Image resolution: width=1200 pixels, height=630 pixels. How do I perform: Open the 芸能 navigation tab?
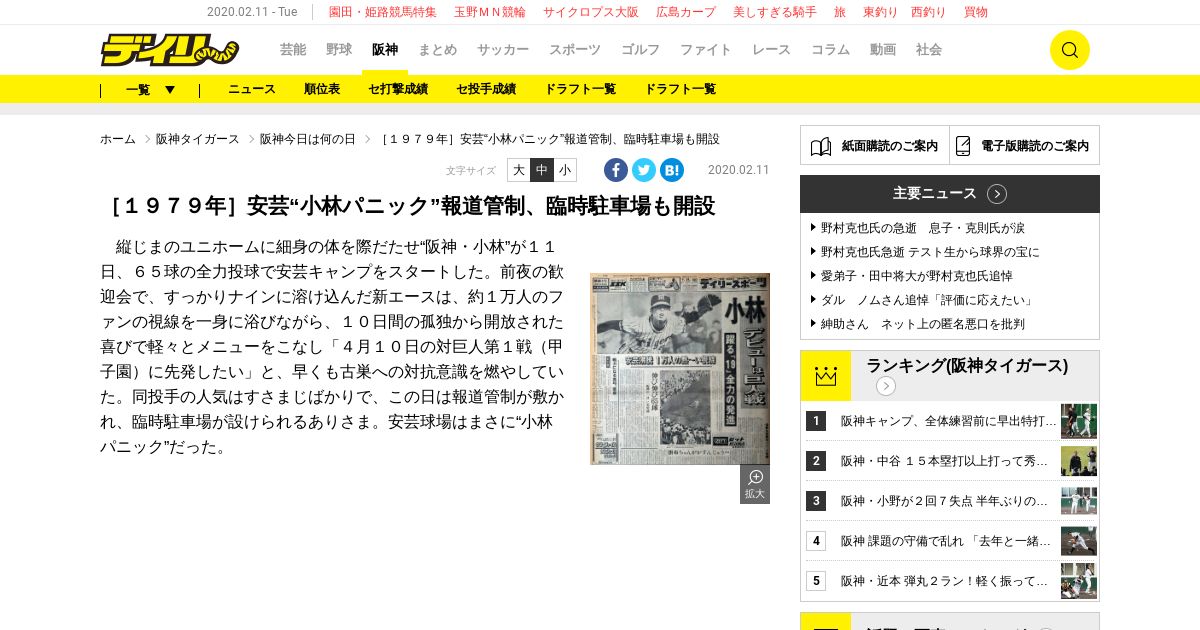[x=293, y=49]
